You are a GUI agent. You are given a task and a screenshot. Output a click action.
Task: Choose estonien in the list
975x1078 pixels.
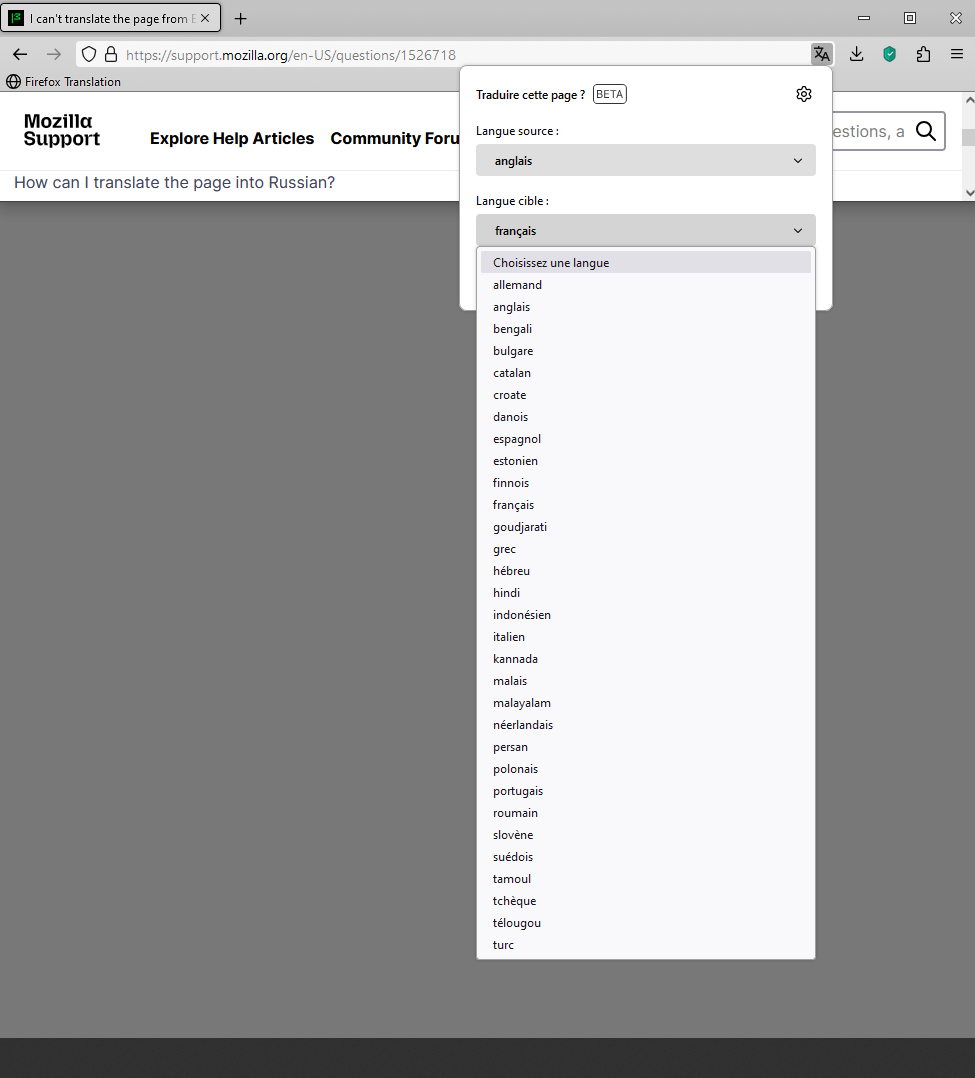646,461
